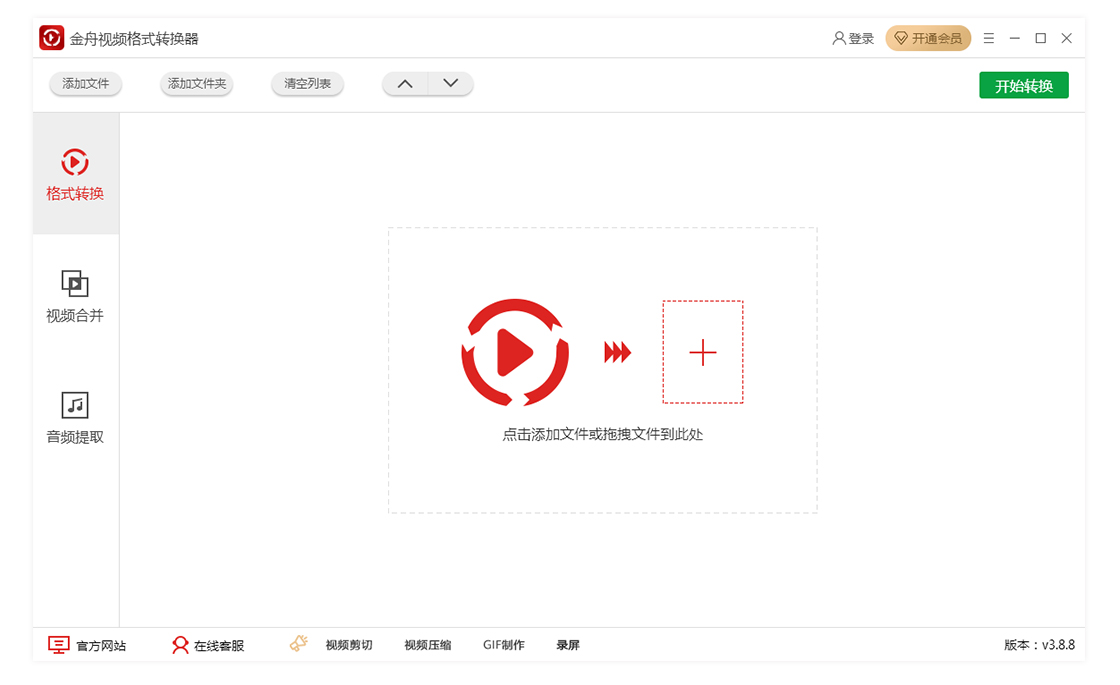Image resolution: width=1120 pixels, height=685 pixels.
Task: Click the 添加文件 button
Action: (86, 84)
